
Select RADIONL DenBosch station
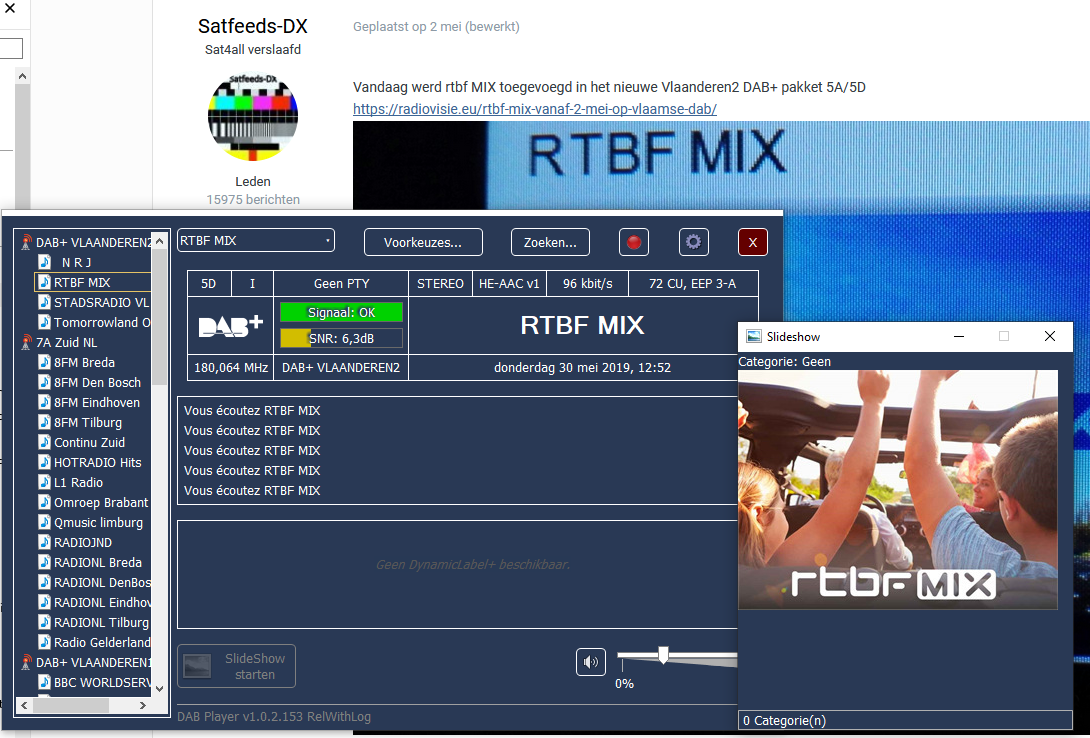click(x=101, y=582)
